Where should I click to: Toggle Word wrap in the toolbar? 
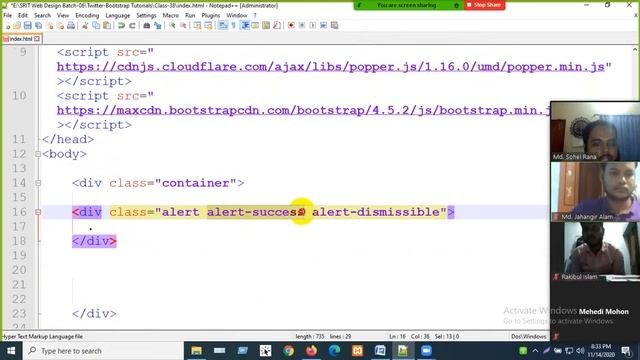coord(223,25)
